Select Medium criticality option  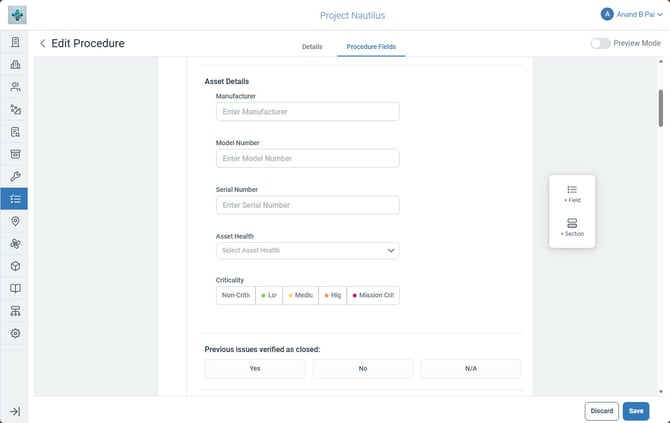300,295
